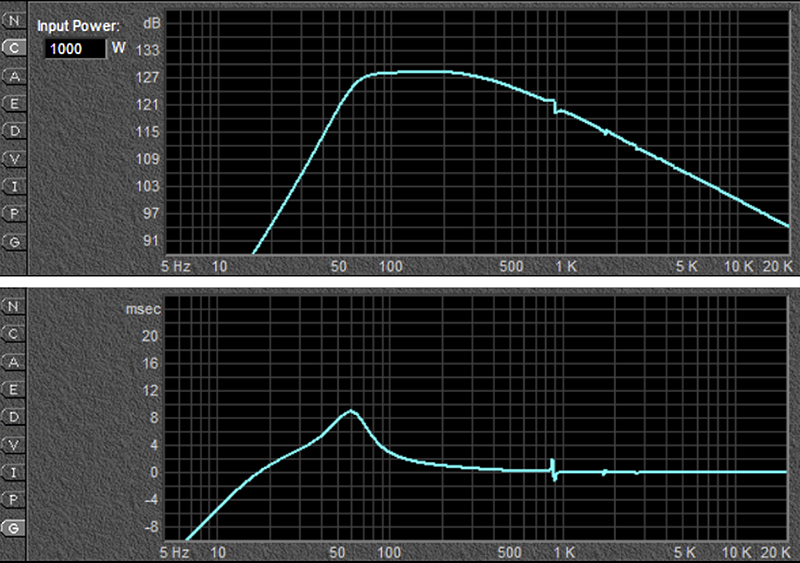Select the V button in the upper graph panel
Screen dimensions: 800x563
13,159
